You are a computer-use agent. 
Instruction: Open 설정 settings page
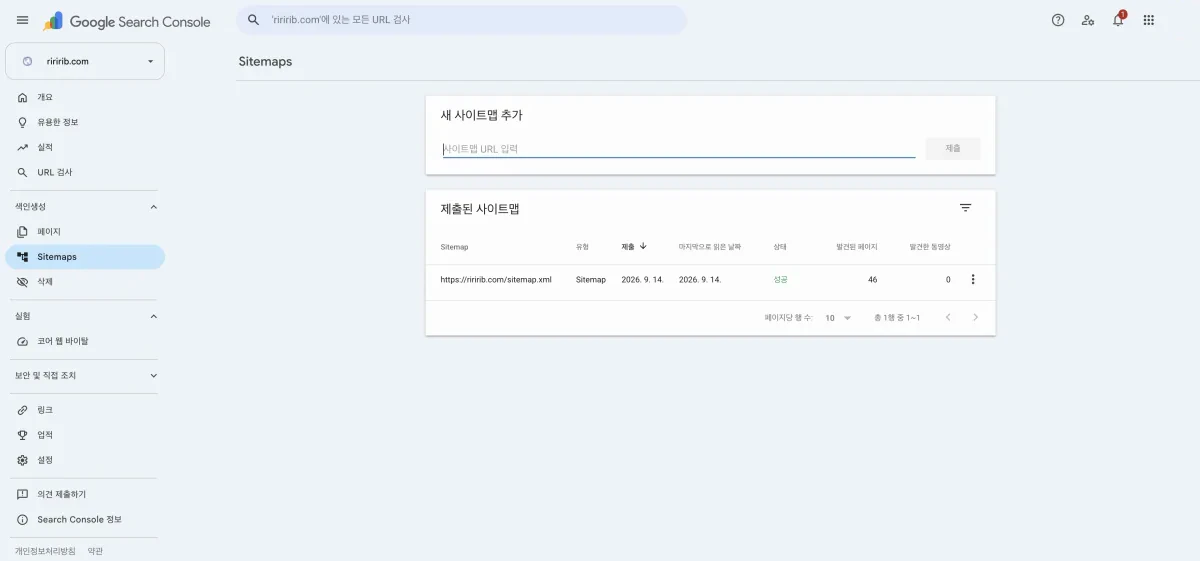(x=85, y=460)
